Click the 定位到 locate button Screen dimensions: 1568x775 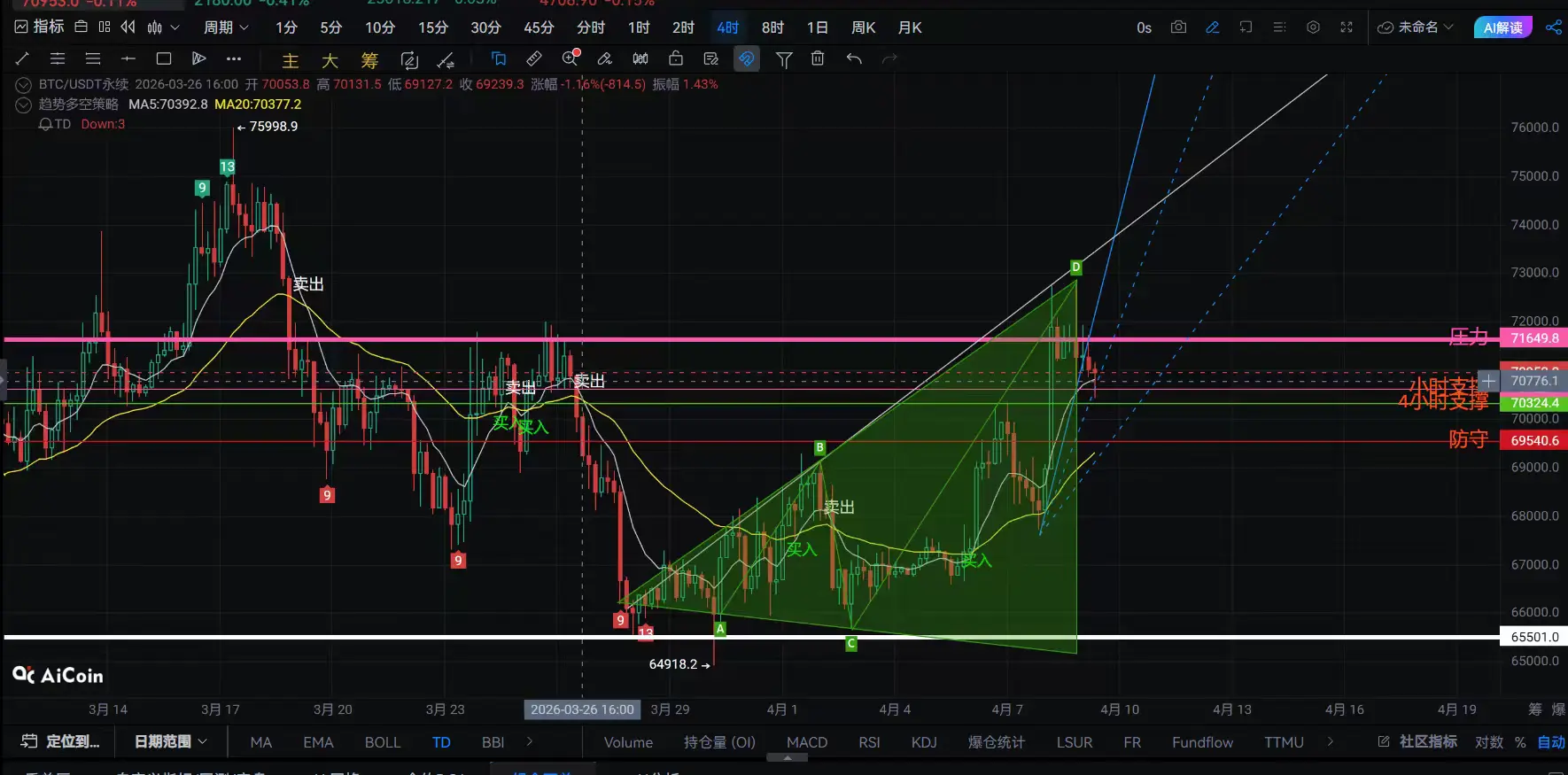click(60, 741)
